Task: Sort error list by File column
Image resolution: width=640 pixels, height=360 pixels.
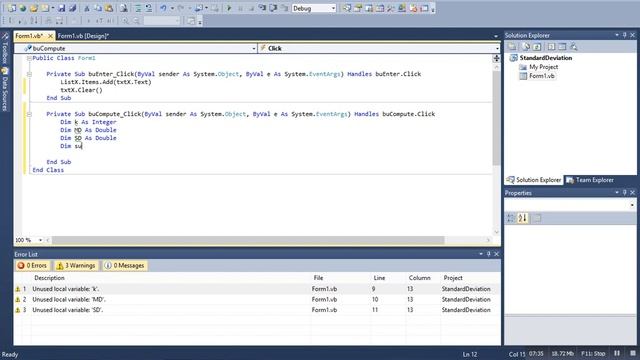Action: (318, 278)
